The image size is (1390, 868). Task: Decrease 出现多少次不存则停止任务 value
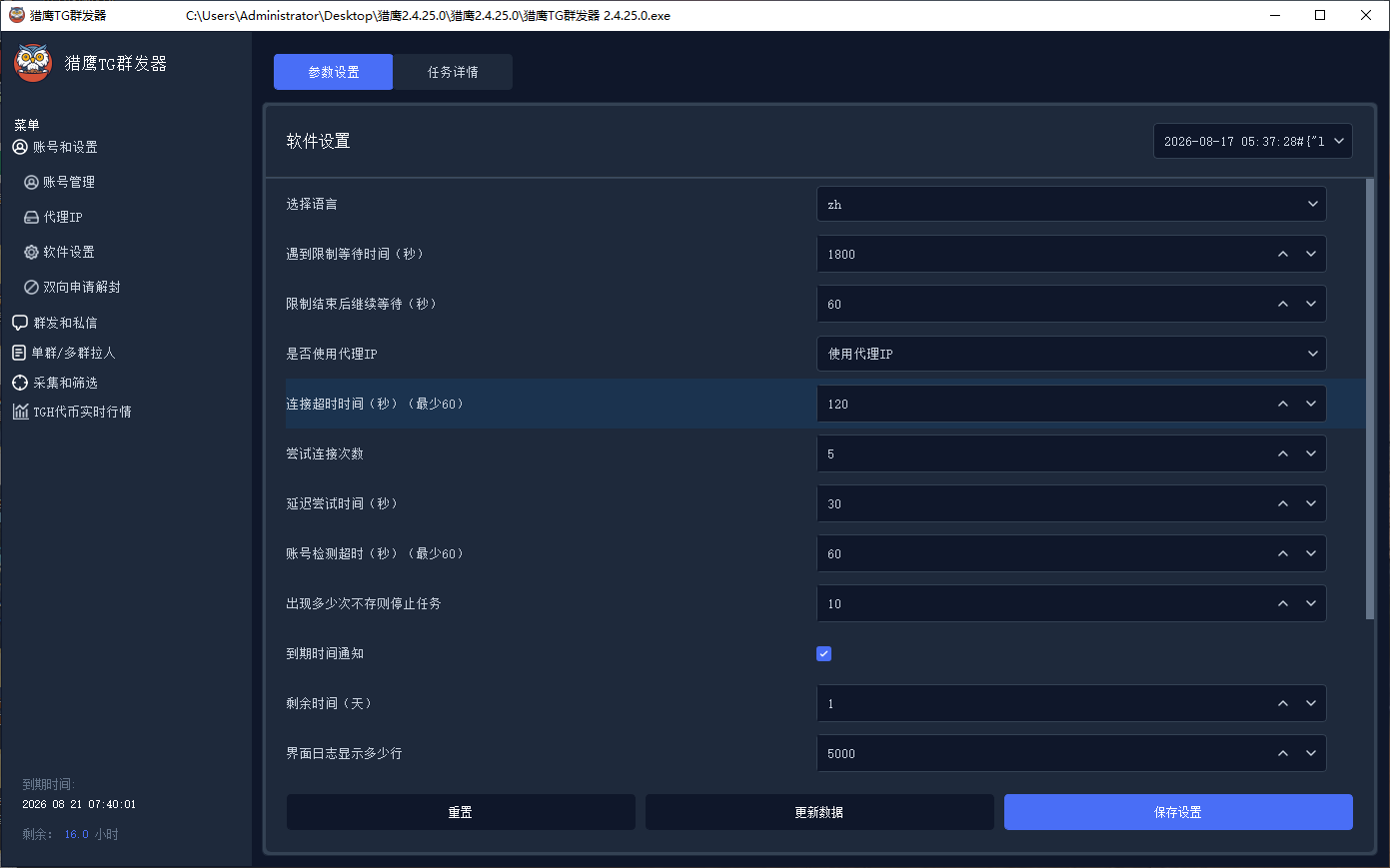[x=1311, y=603]
